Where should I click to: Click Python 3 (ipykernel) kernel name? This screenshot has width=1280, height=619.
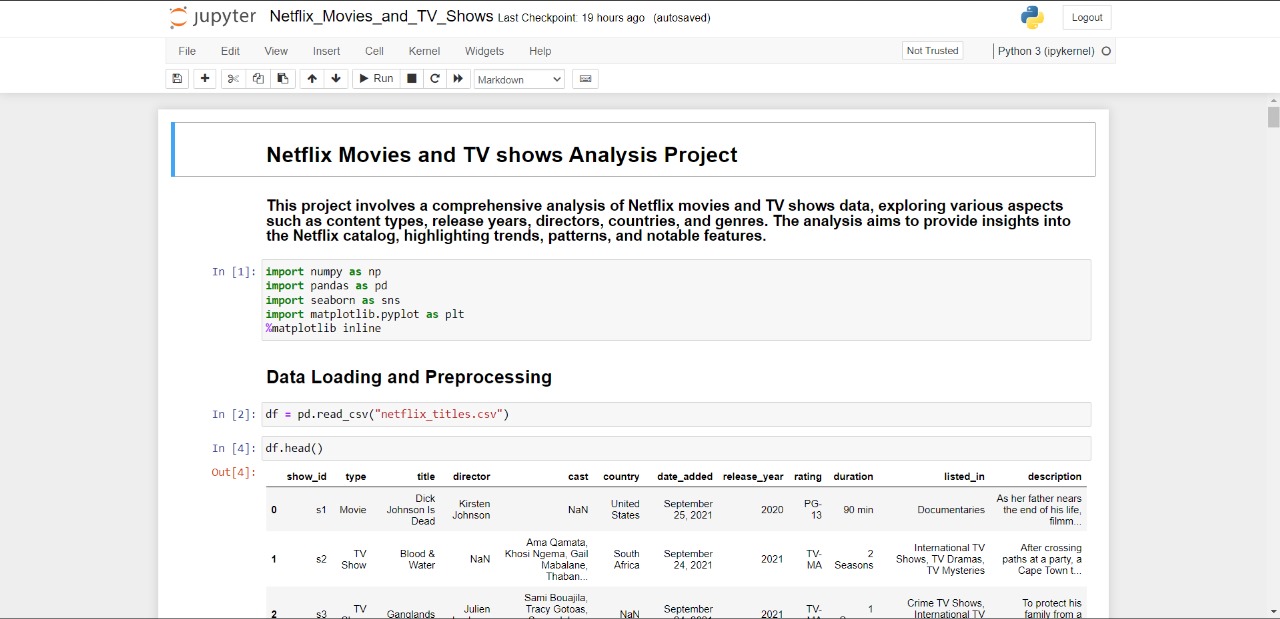pyautogui.click(x=1046, y=51)
